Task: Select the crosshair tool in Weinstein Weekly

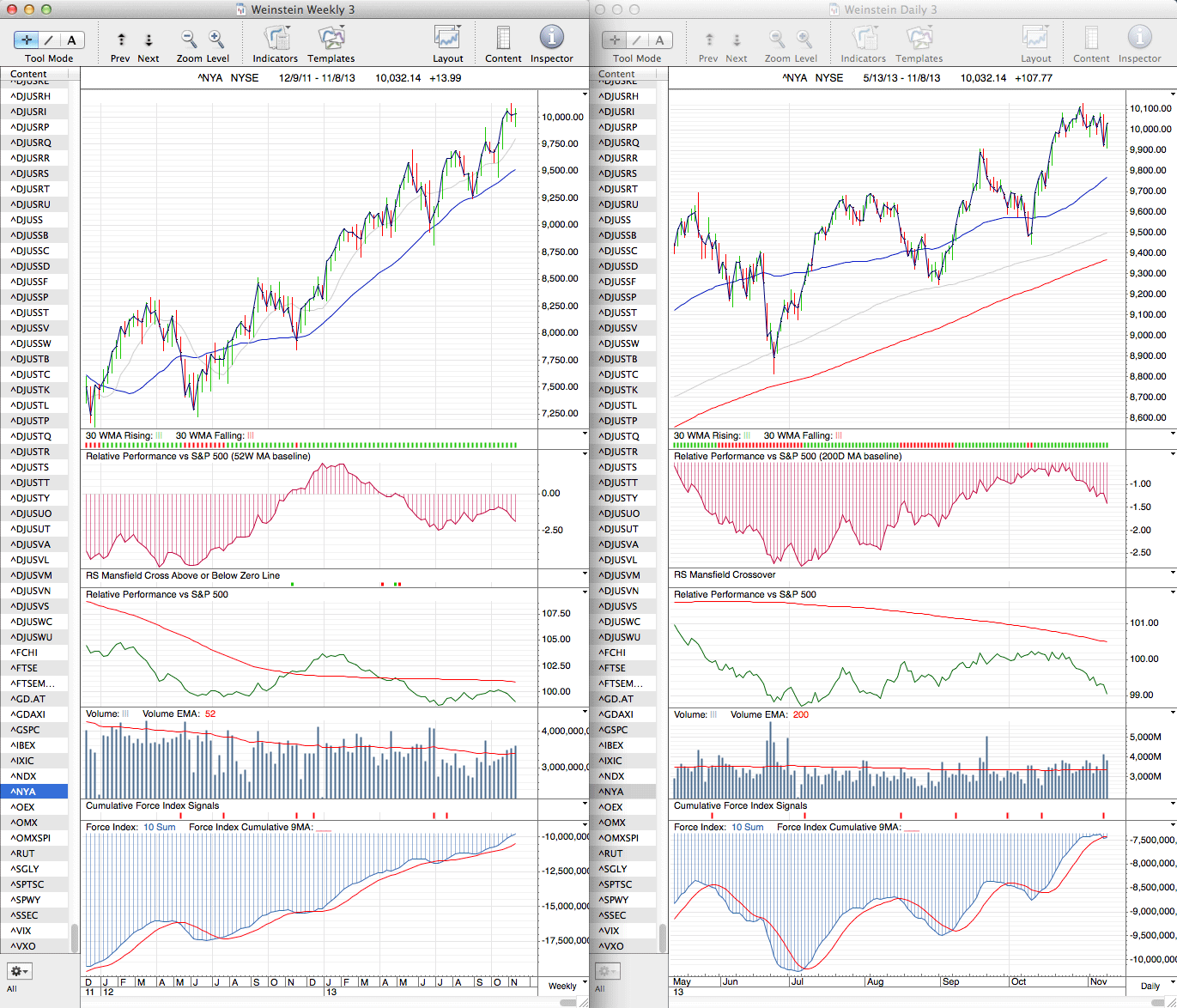Action: coord(27,39)
